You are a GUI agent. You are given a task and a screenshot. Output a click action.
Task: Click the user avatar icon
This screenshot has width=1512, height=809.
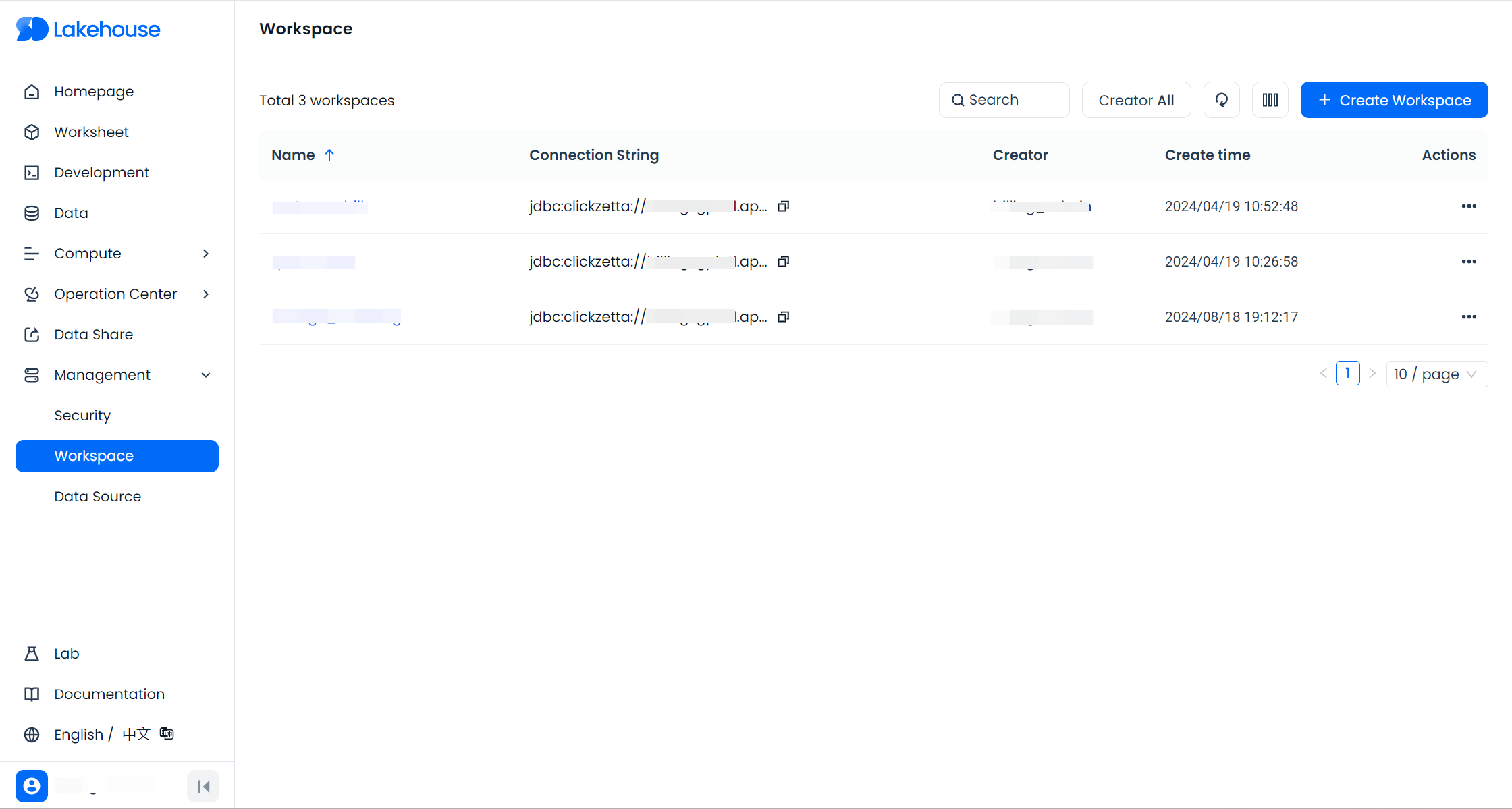[32, 786]
